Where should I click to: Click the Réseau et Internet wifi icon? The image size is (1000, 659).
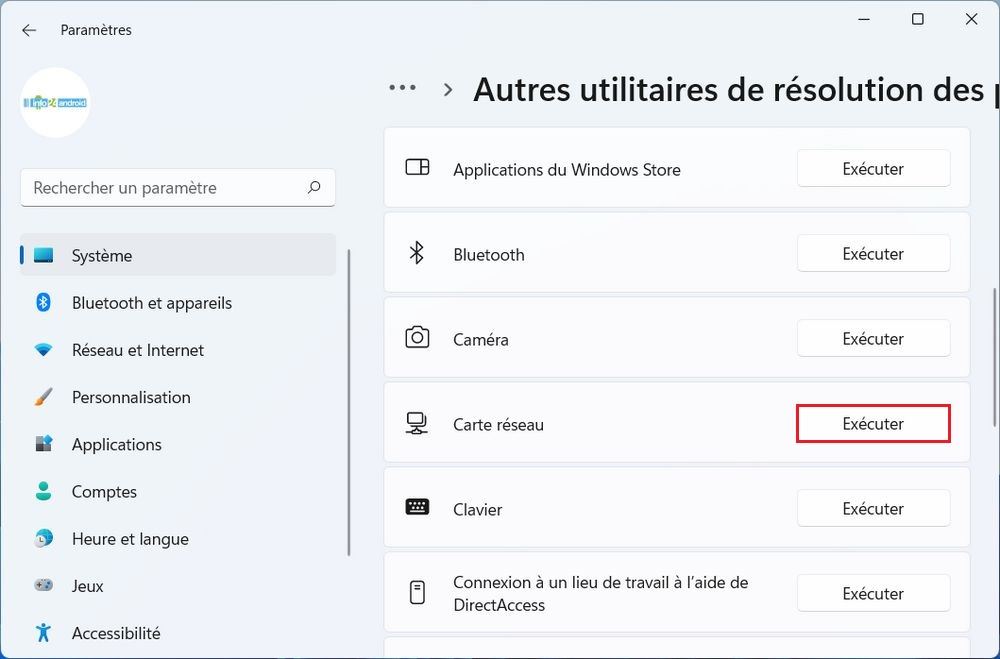tap(43, 350)
